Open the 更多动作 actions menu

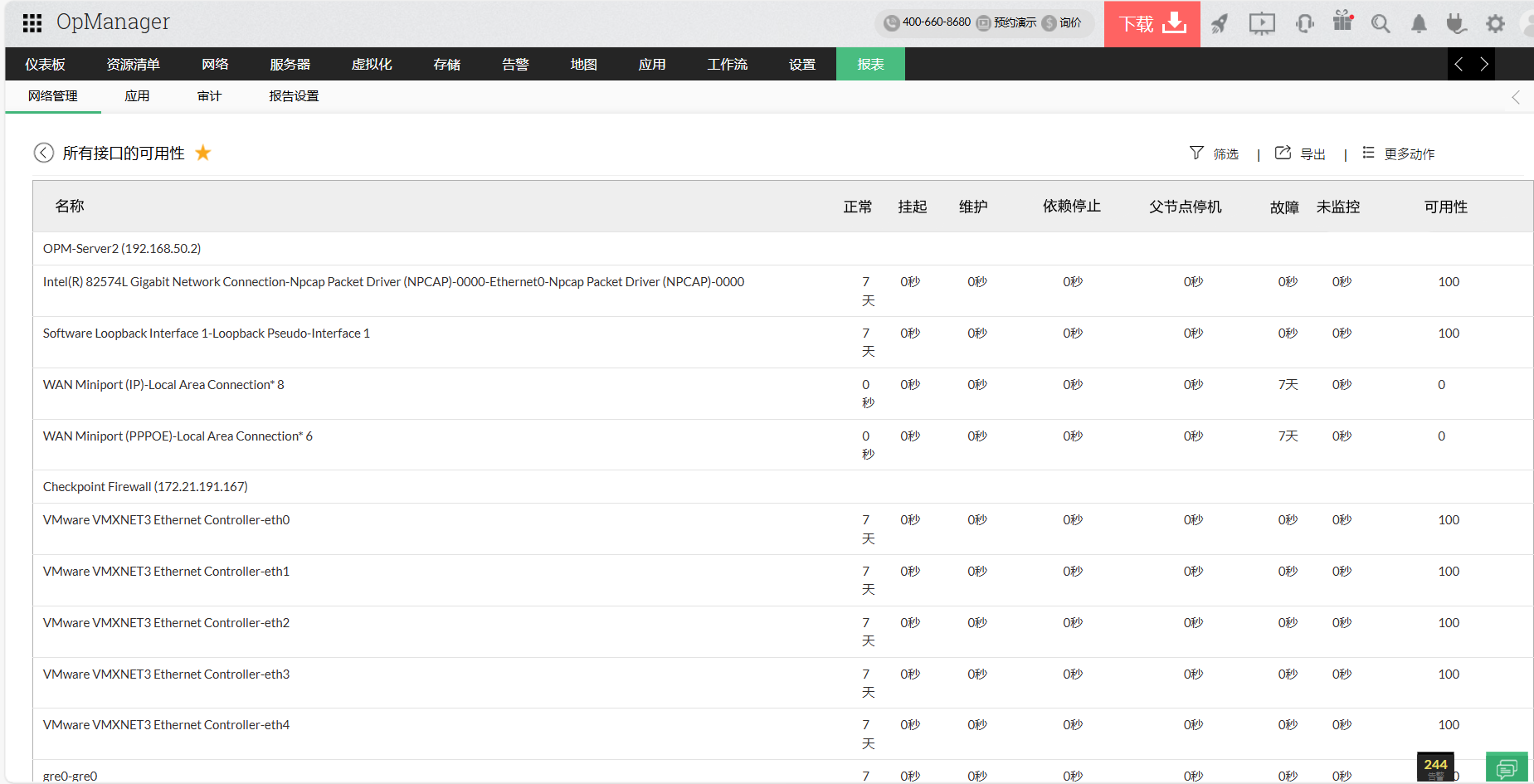click(x=1399, y=153)
